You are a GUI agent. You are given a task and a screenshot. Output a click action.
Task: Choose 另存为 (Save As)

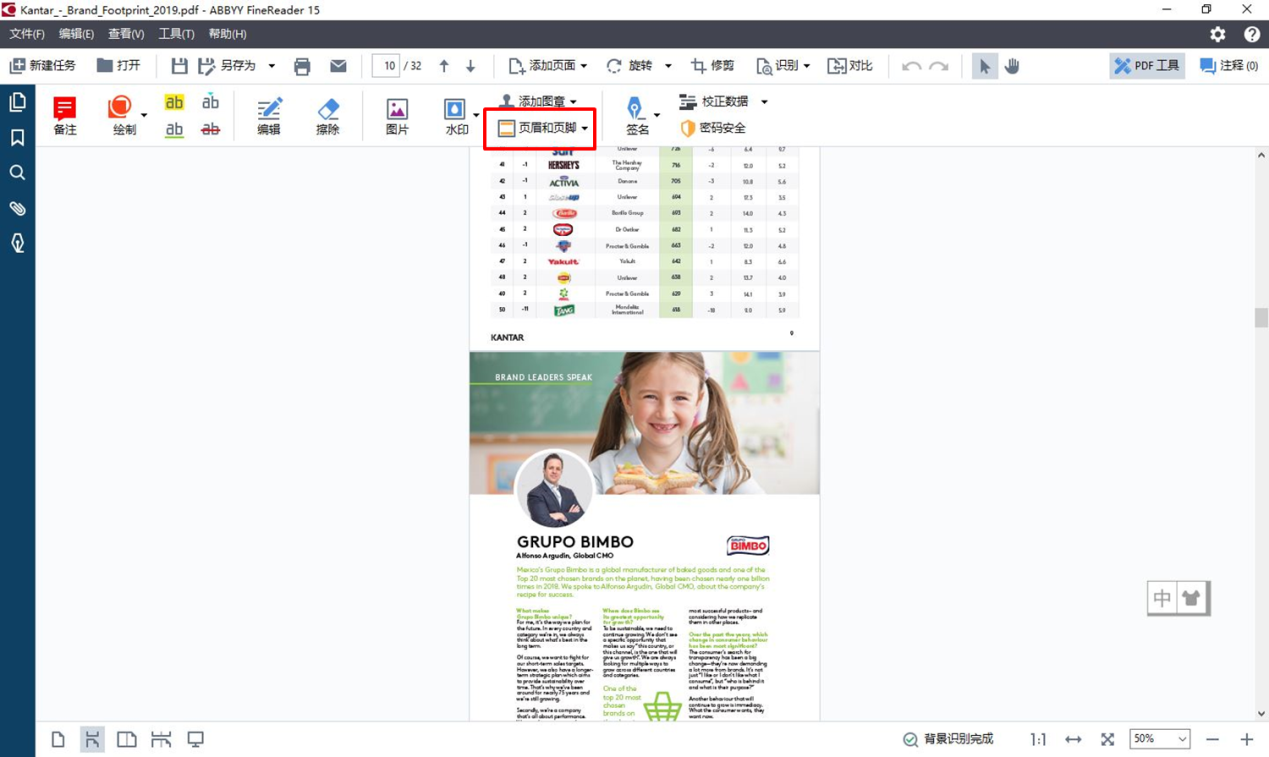tap(227, 66)
